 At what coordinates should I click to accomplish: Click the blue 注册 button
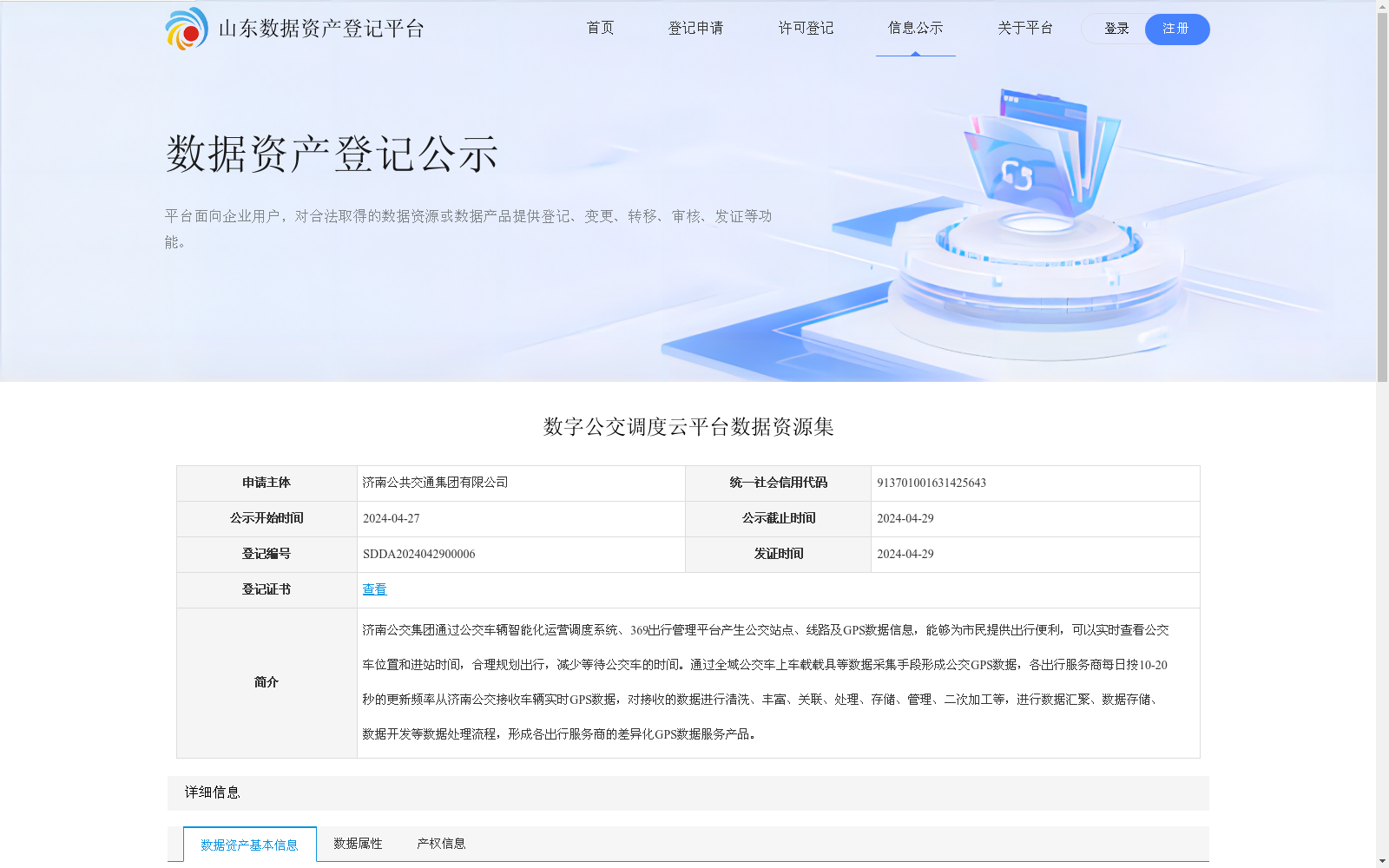coord(1177,29)
